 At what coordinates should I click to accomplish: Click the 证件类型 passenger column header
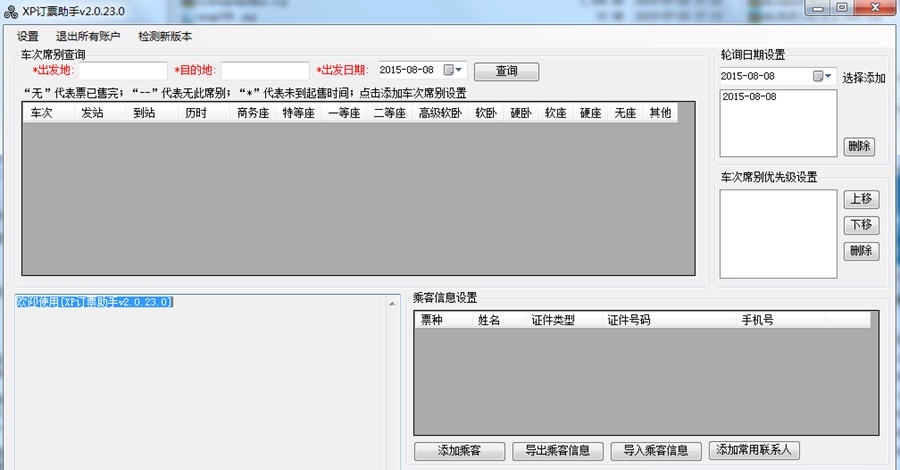click(562, 320)
